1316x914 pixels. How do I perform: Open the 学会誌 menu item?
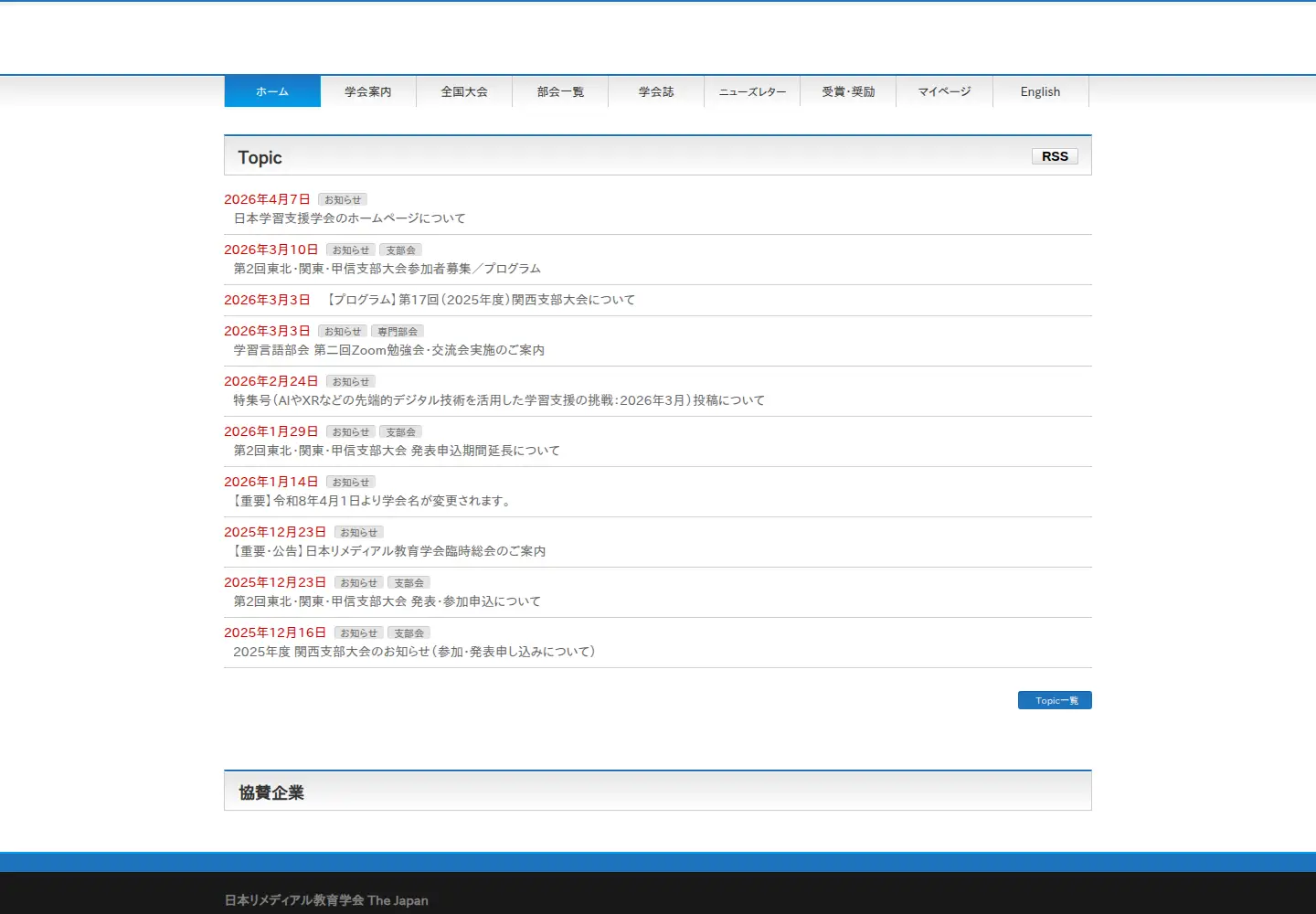(656, 91)
